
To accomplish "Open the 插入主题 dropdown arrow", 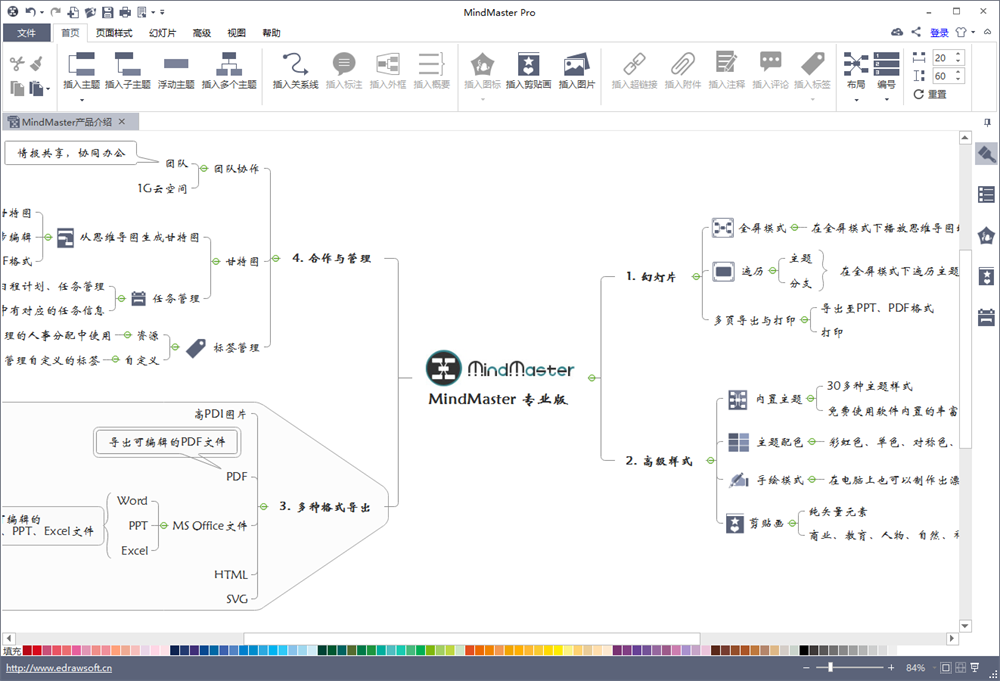I will point(82,100).
